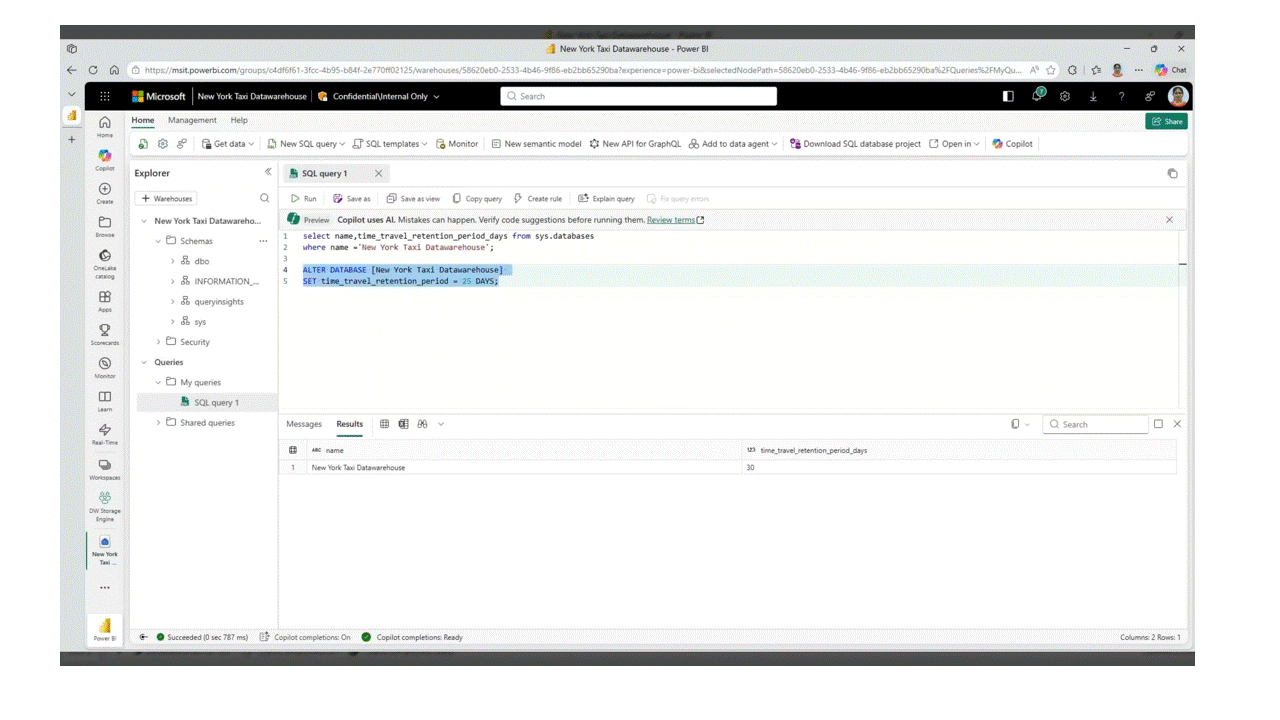The image size is (1280, 720).
Task: Open OneLake catalog in the left navigation
Action: coord(105,262)
